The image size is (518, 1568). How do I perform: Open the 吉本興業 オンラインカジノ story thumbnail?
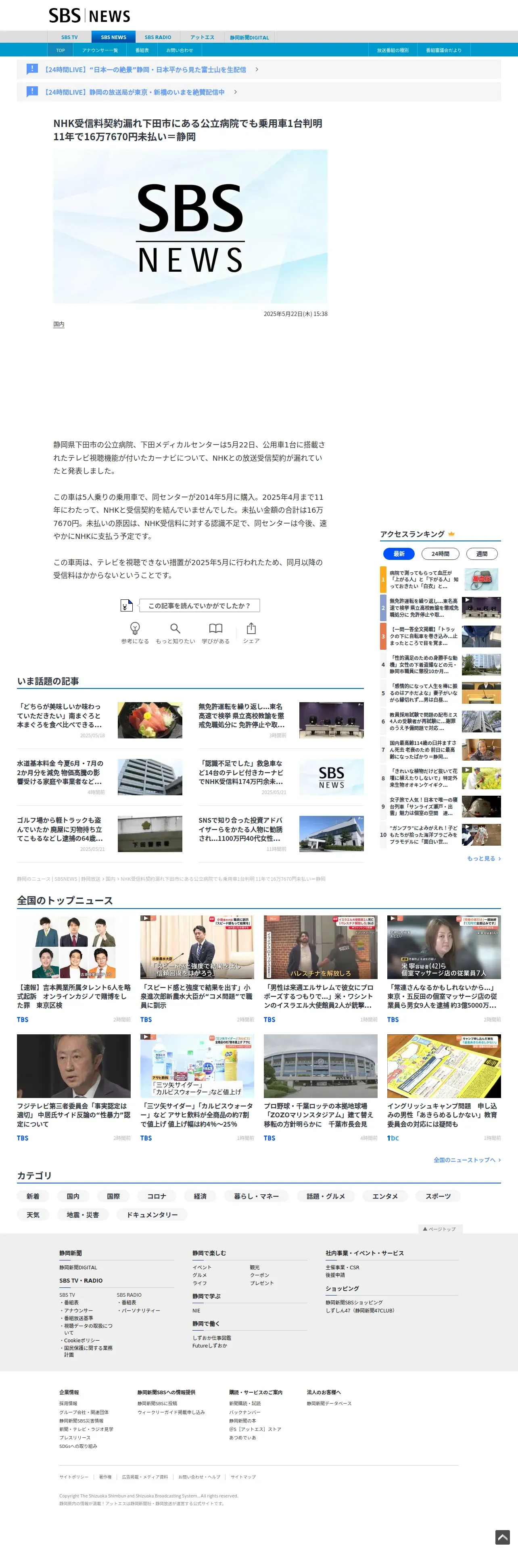pyautogui.click(x=74, y=947)
